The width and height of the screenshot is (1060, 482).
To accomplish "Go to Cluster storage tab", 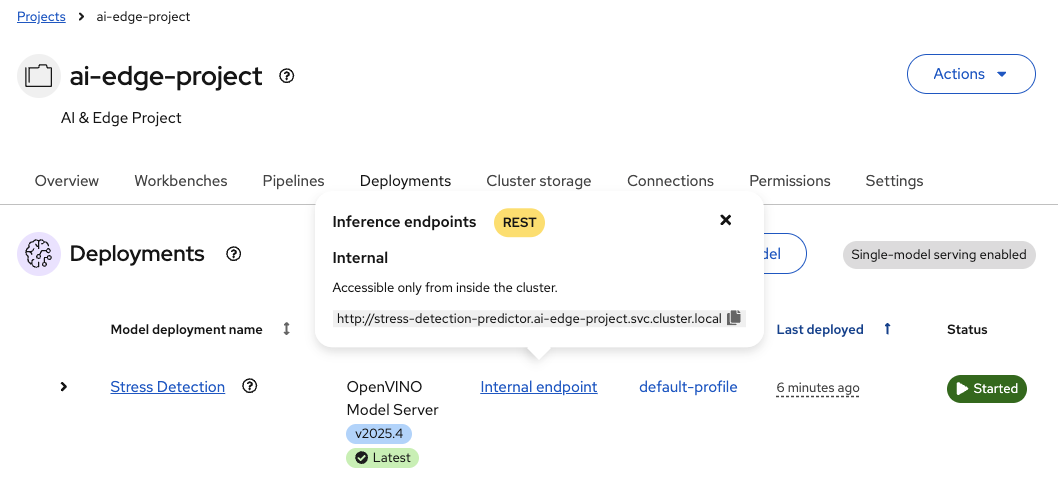I will [x=539, y=181].
